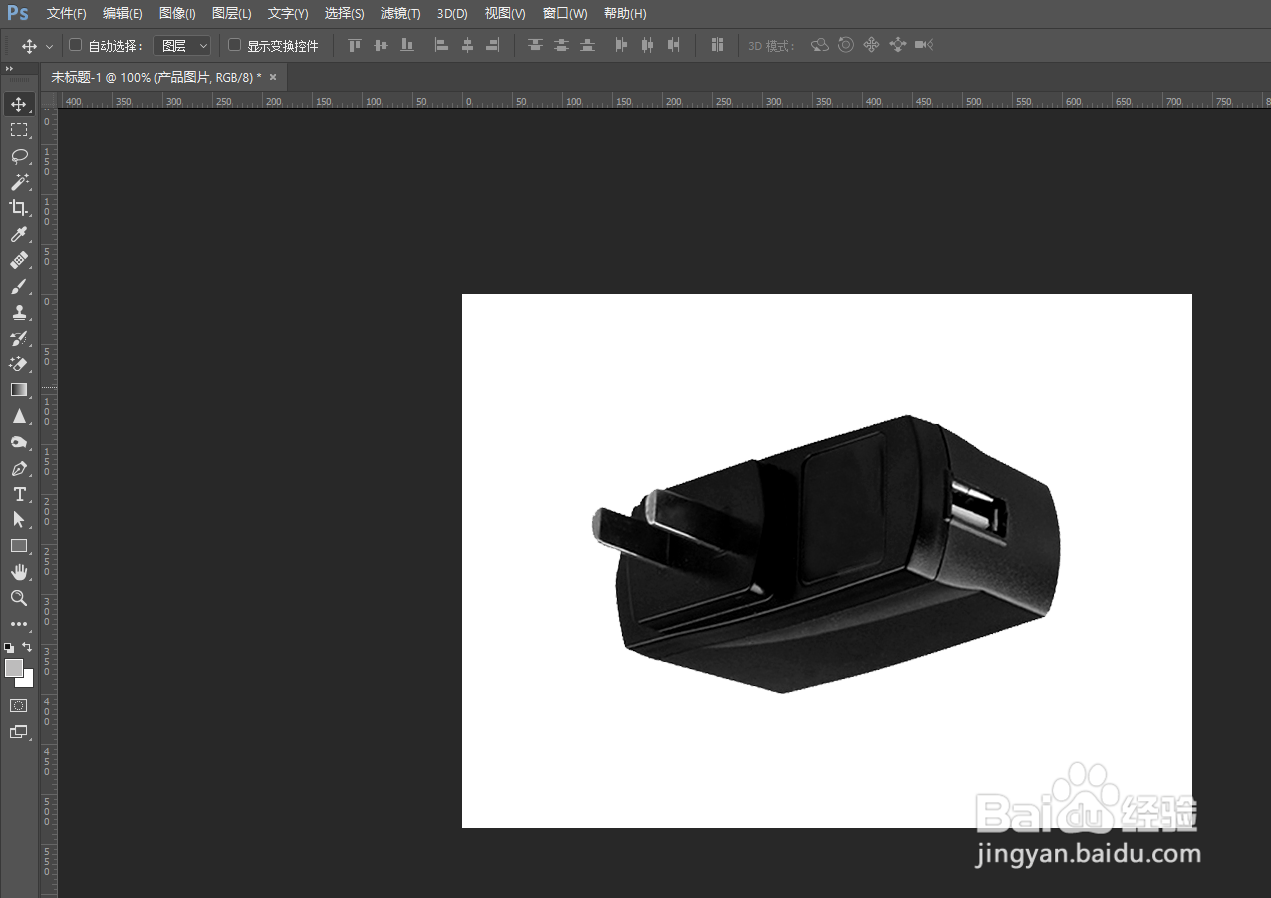Click 3D pan mode icon
This screenshot has width=1271, height=898.
(871, 45)
